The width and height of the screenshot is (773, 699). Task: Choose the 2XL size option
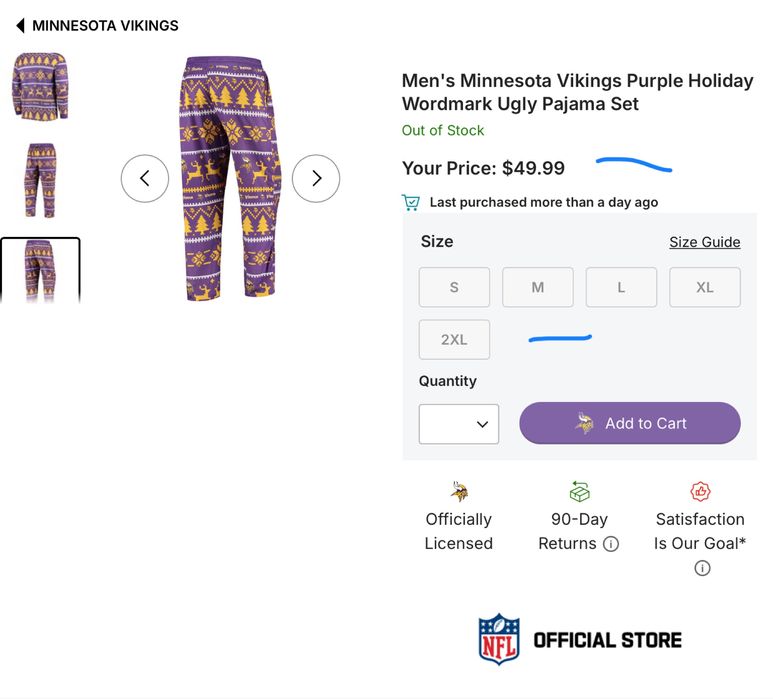coord(454,340)
